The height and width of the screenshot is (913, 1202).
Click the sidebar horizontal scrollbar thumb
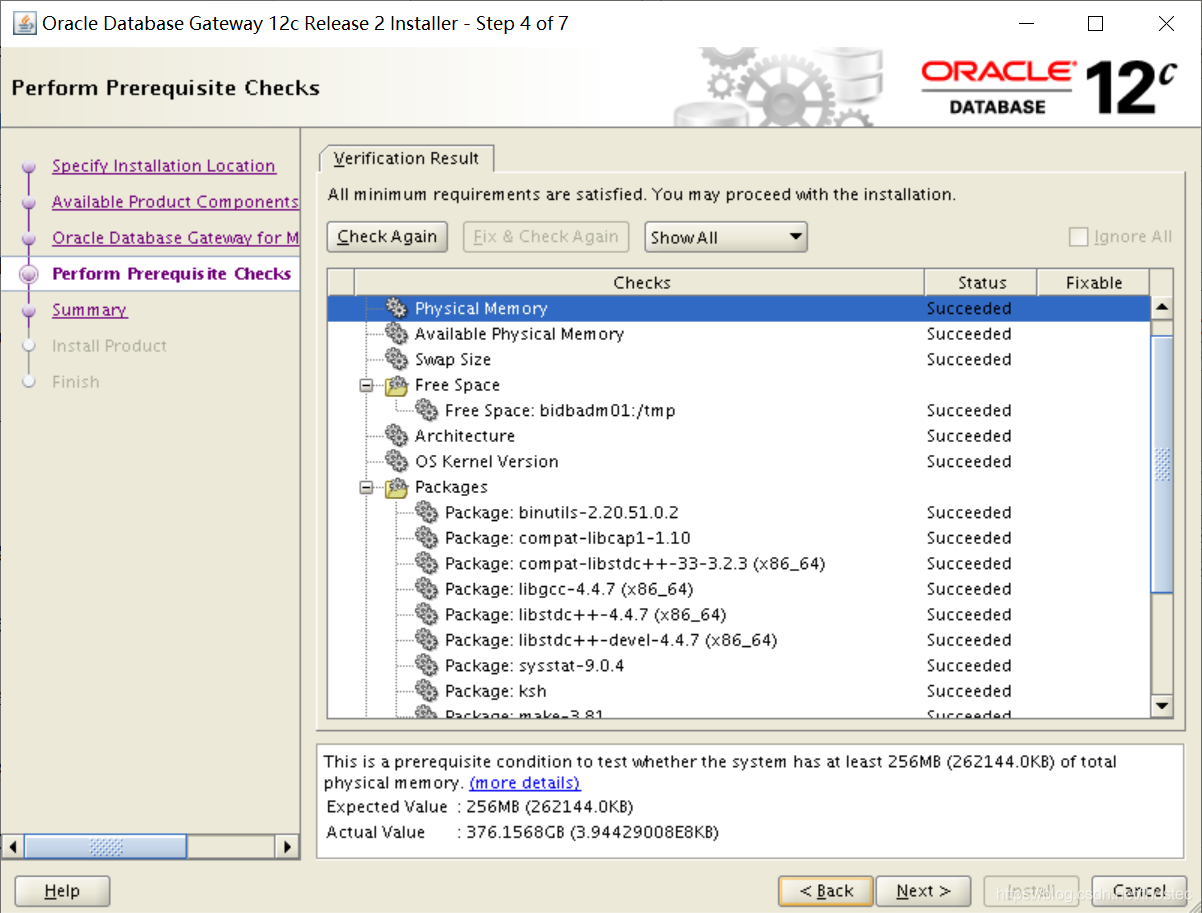click(x=106, y=847)
